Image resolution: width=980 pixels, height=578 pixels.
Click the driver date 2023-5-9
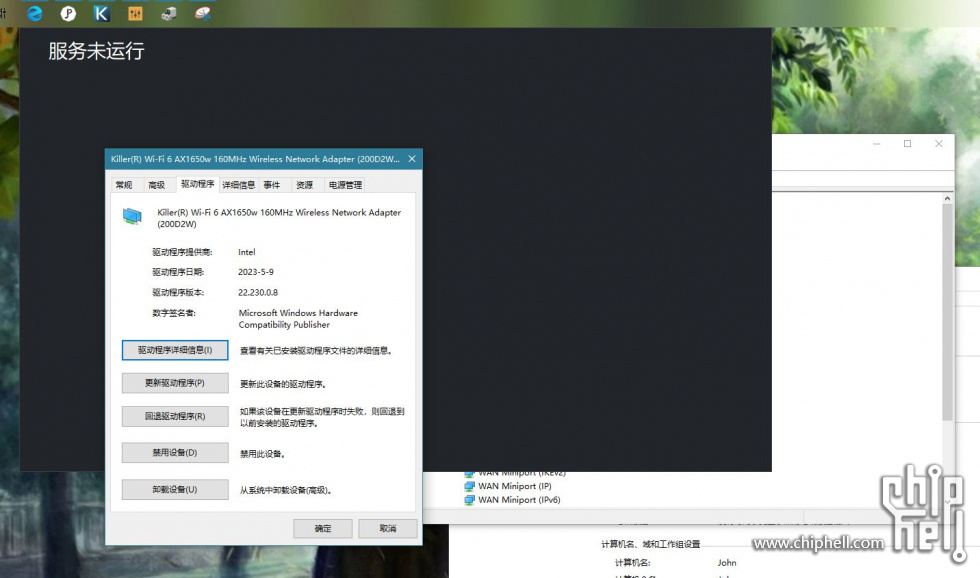coord(256,272)
